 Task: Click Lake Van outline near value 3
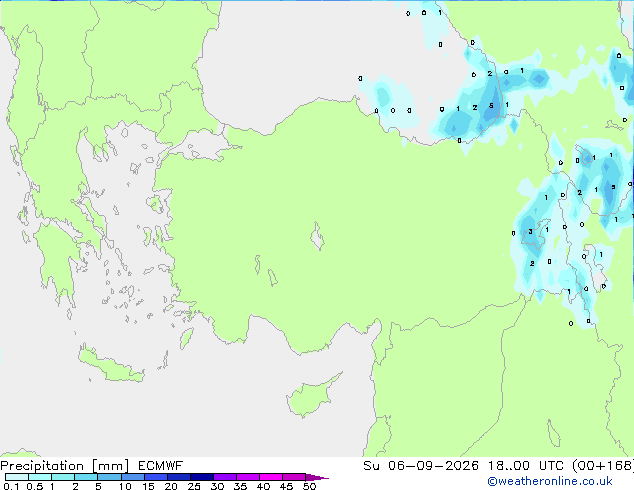[534, 236]
